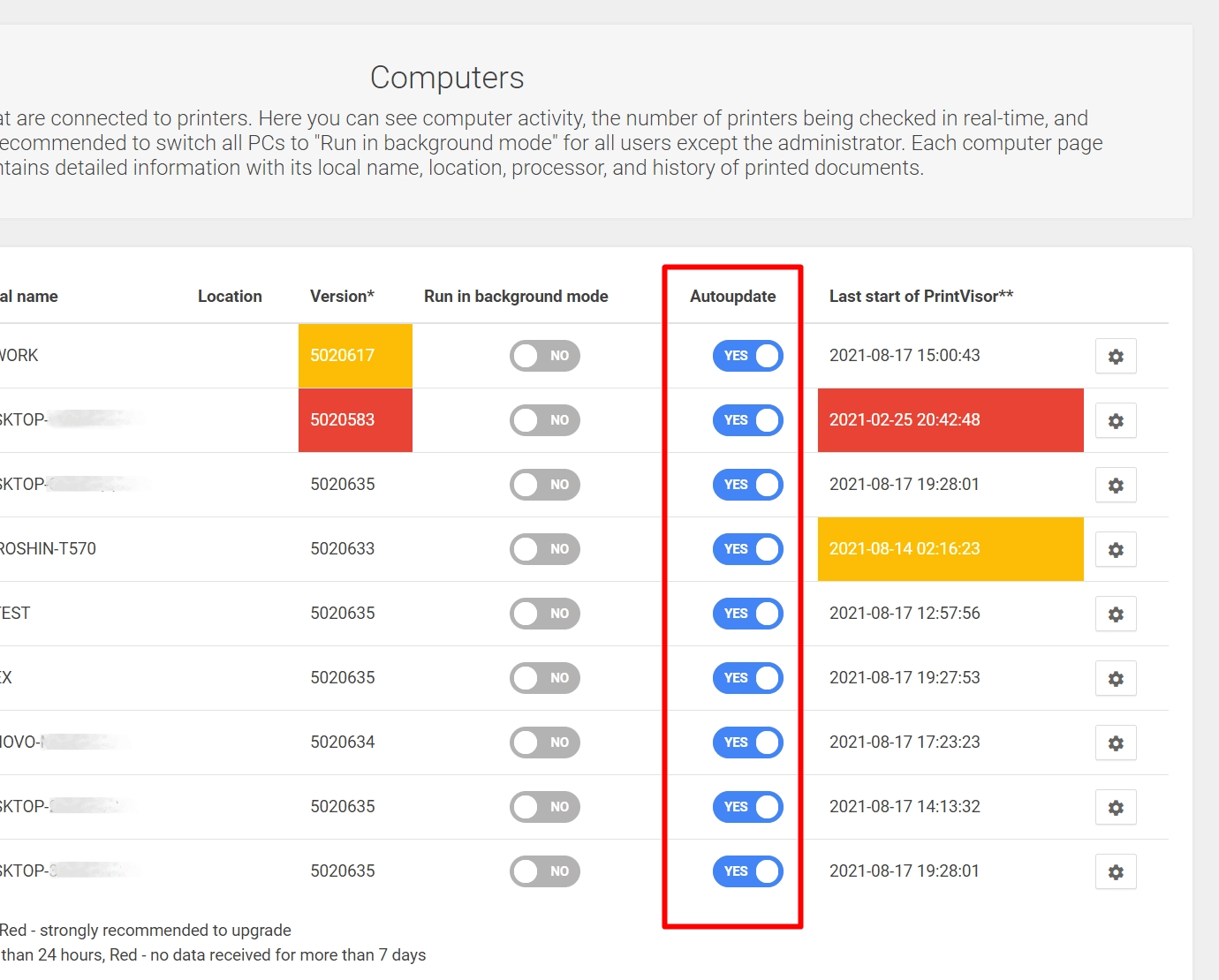Turn off Autoupdate for version 5020583 computer

(x=747, y=420)
